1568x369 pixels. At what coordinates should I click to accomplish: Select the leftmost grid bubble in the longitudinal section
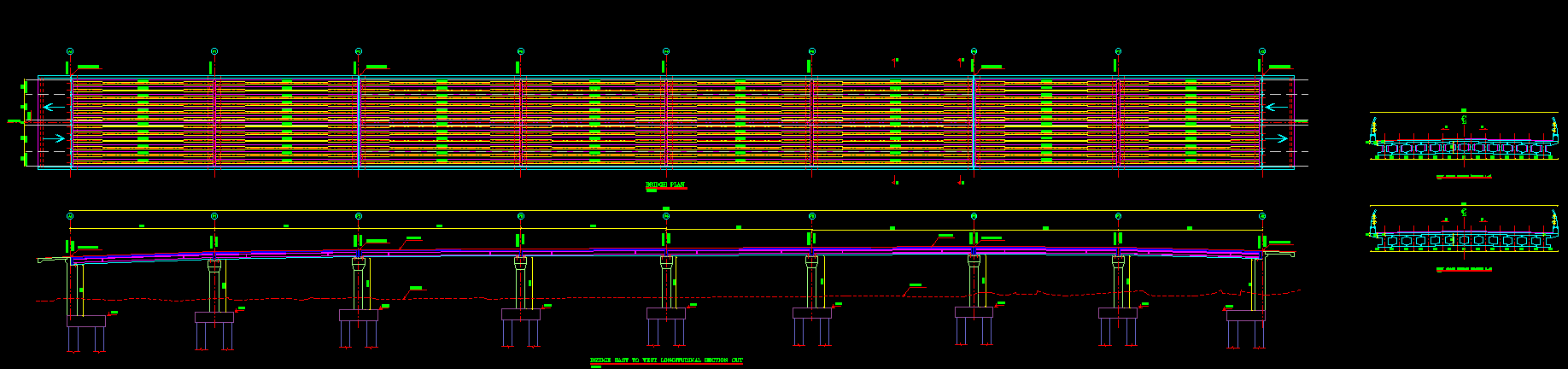pos(70,216)
